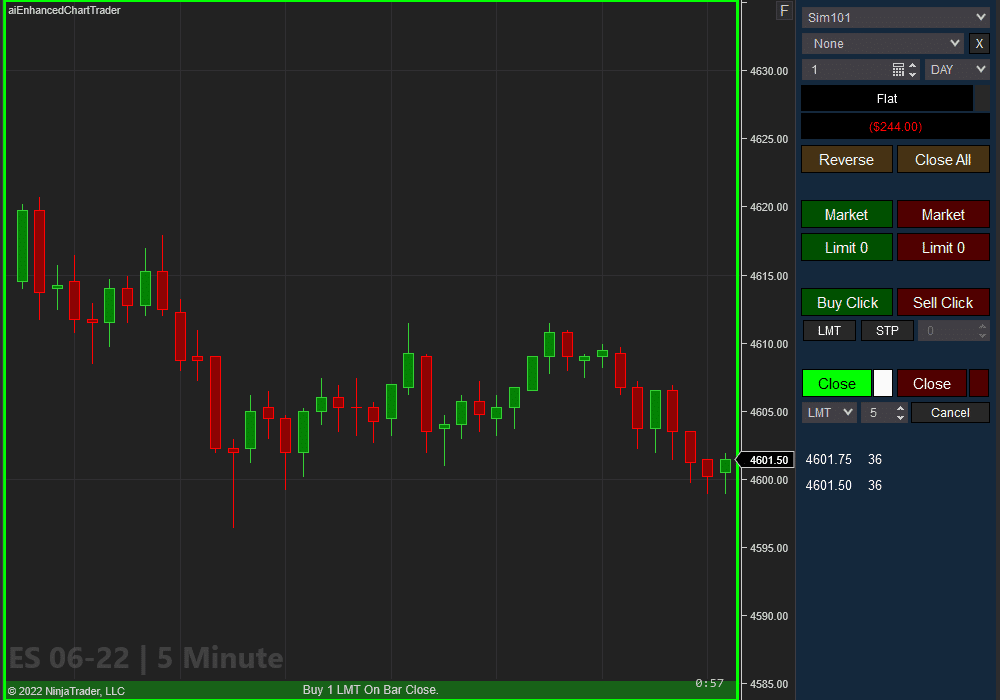Toggle STP order entry mode

[x=887, y=330]
